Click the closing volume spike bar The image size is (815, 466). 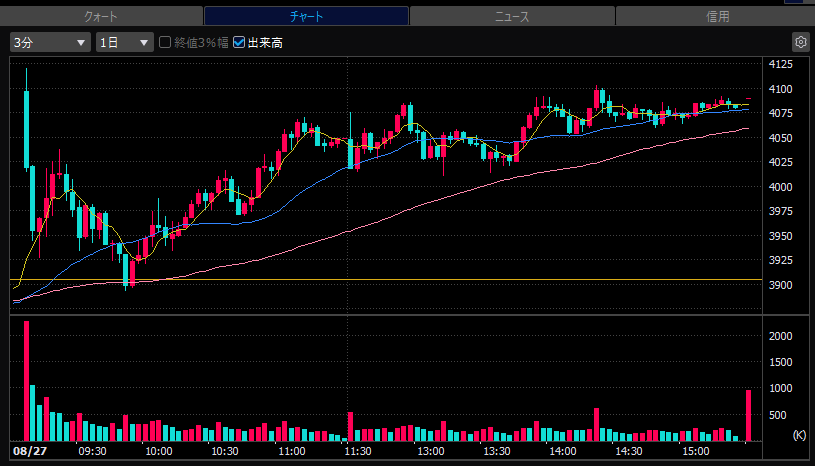pyautogui.click(x=748, y=415)
